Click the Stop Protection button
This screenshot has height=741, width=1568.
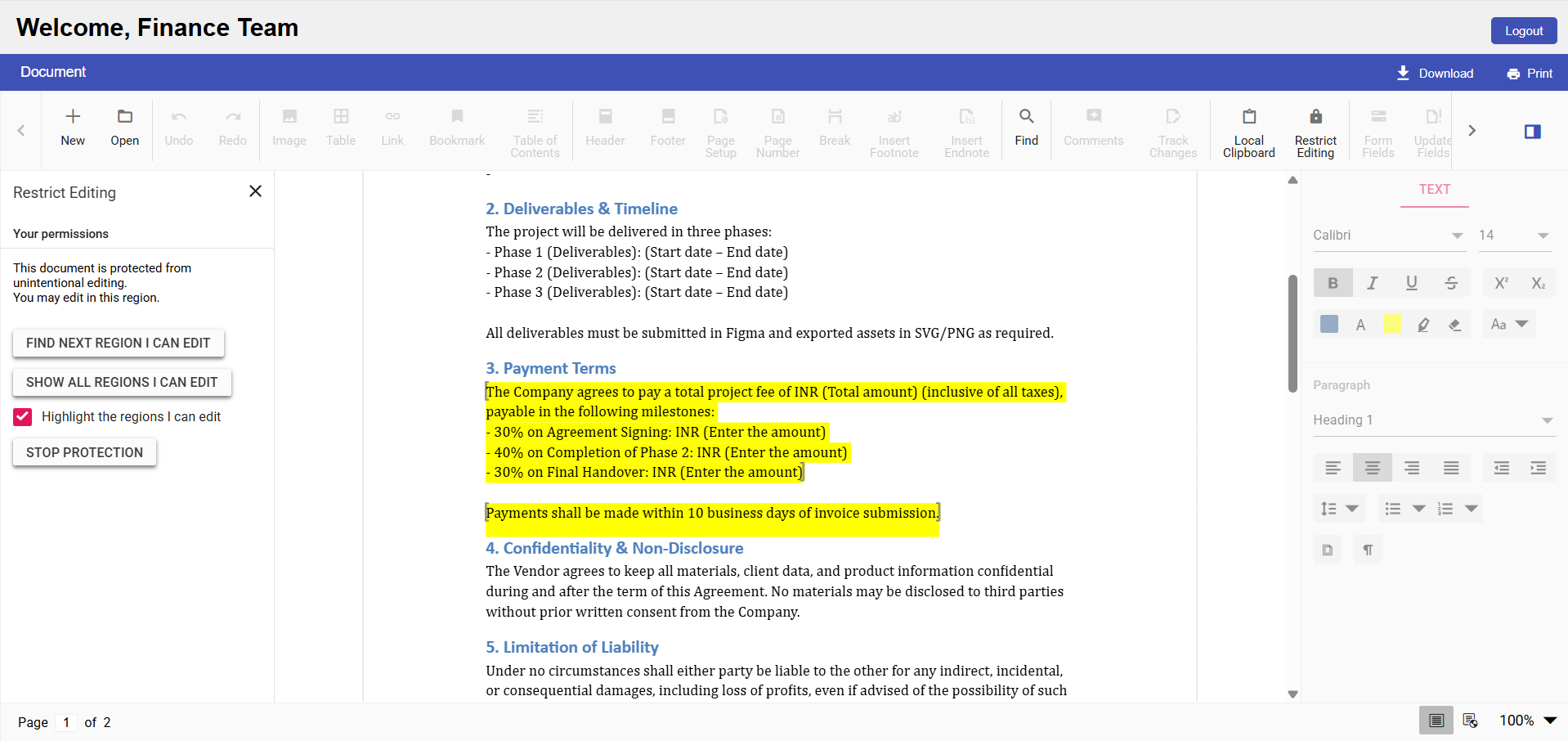tap(84, 453)
